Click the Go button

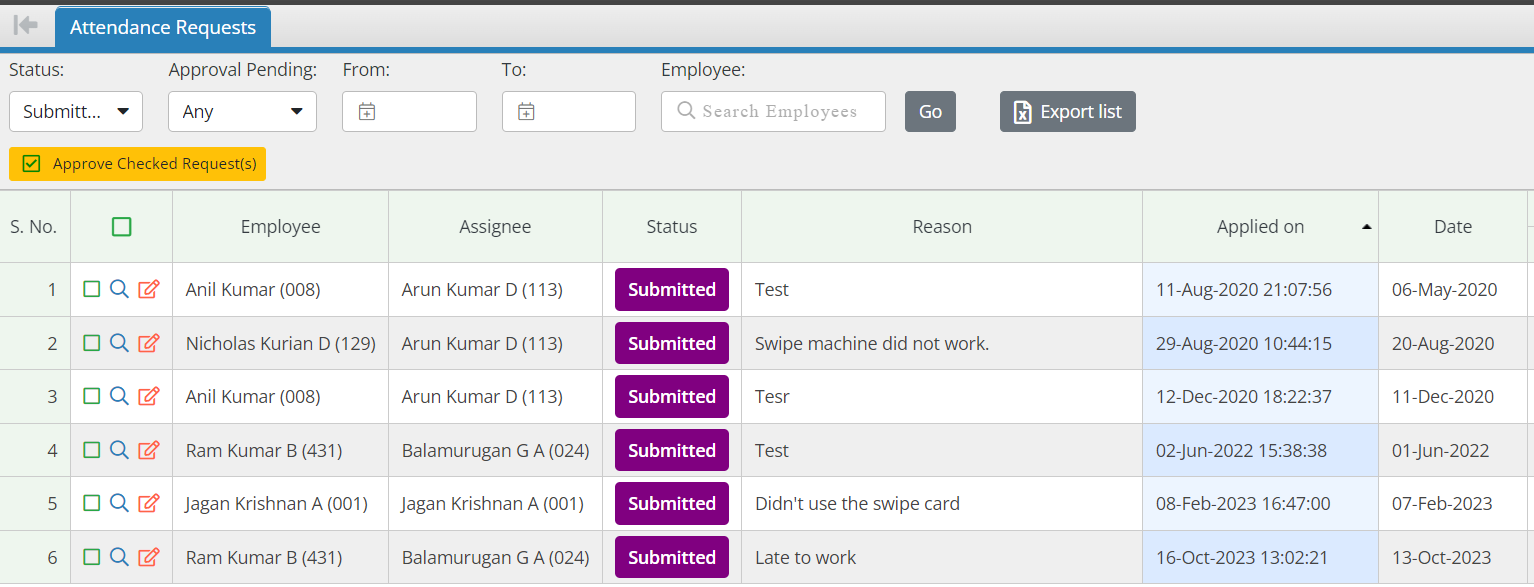(930, 111)
